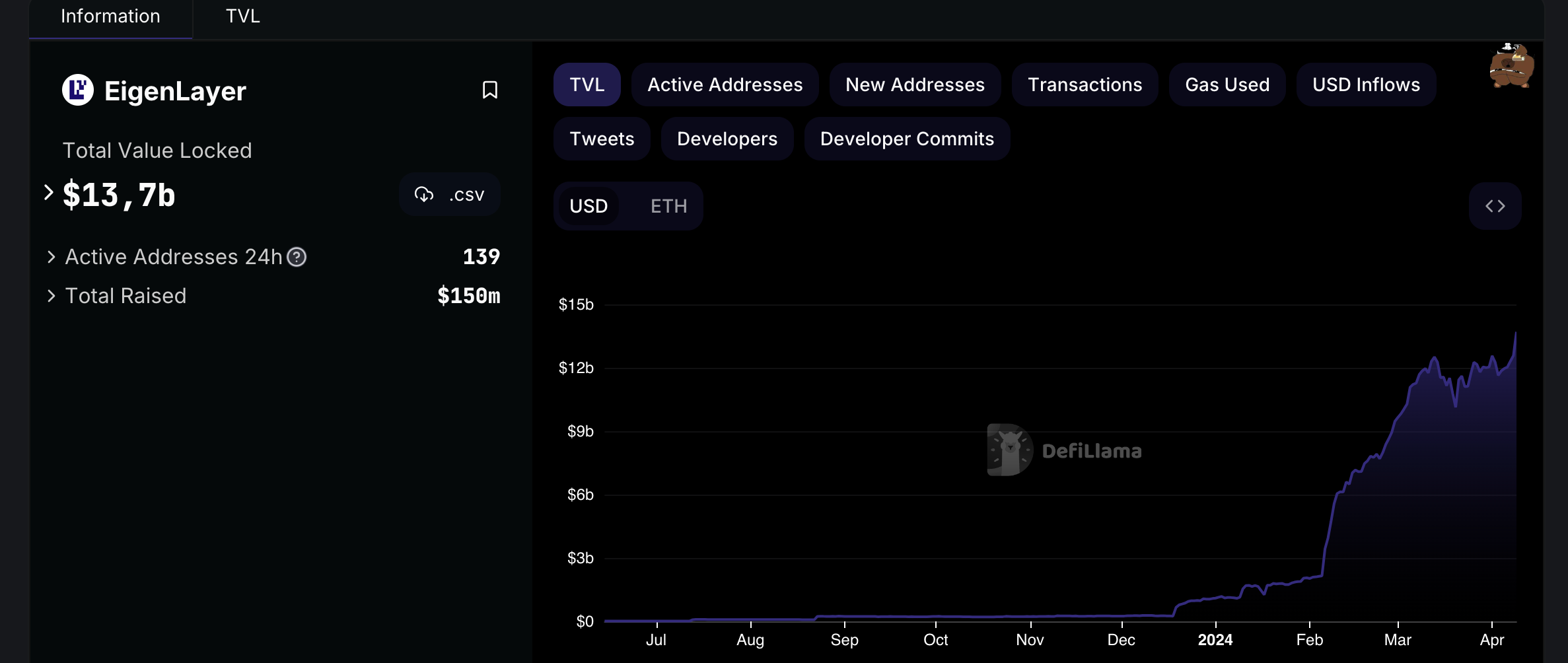
Task: Toggle the New Addresses chart metric
Action: tap(915, 85)
